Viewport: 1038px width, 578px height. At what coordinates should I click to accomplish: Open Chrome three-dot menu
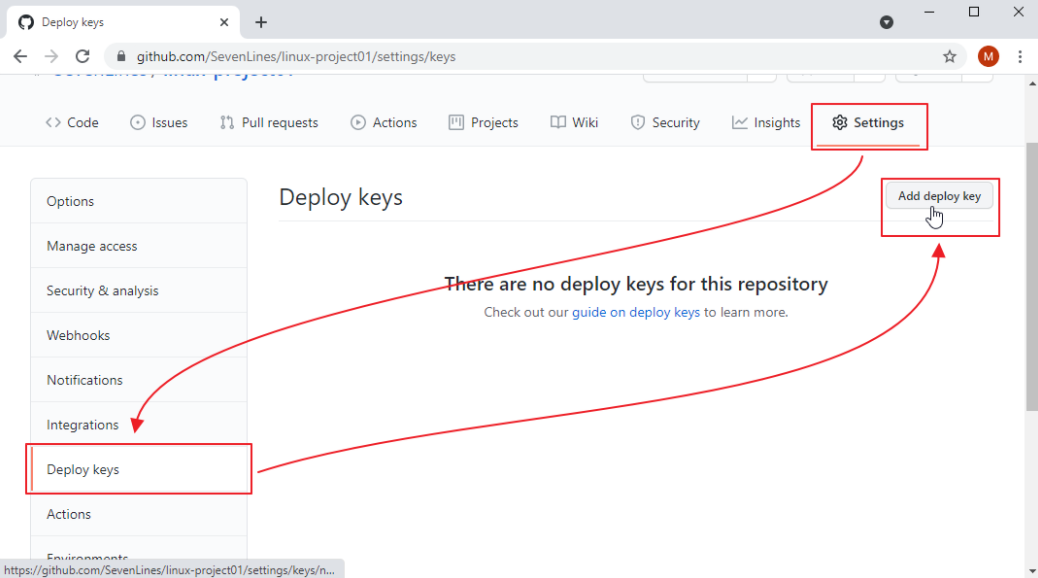1020,57
